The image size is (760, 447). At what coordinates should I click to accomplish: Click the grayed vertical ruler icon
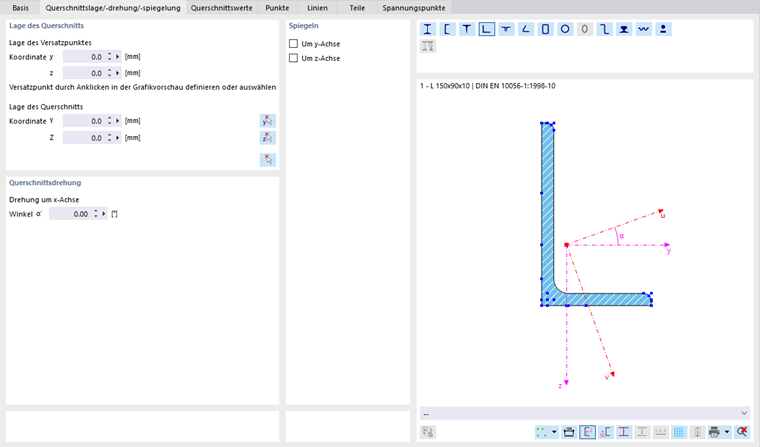[697, 431]
